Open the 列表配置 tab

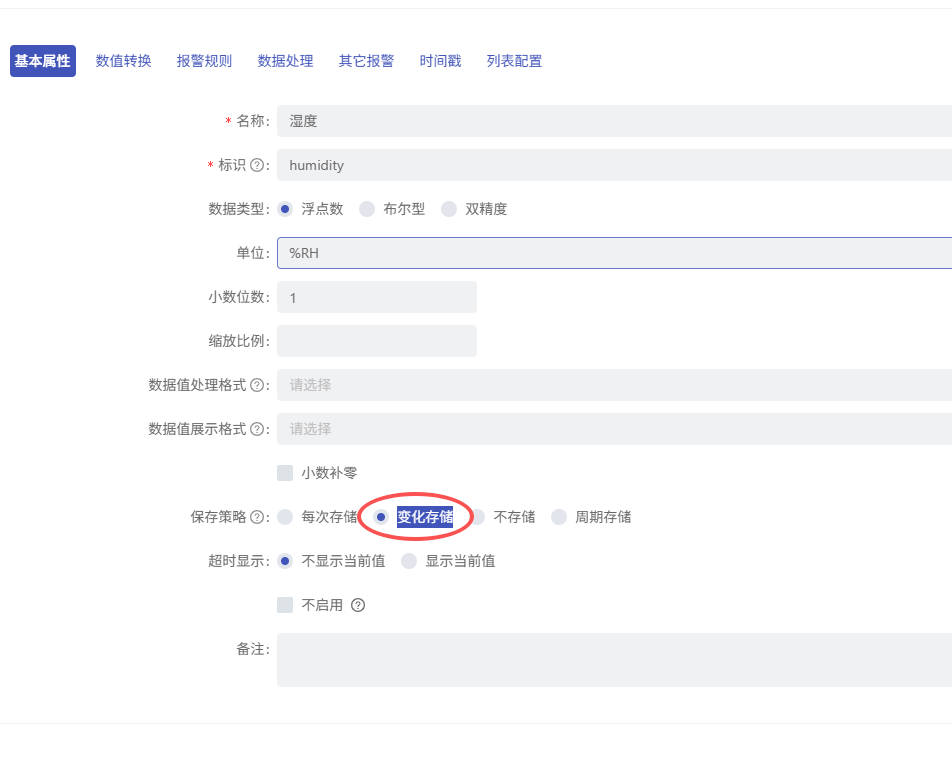[x=514, y=61]
